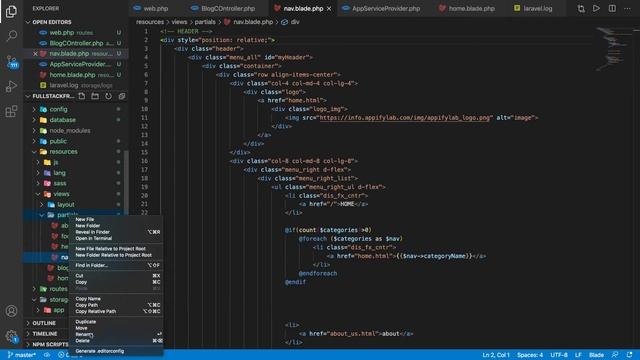Click the master branch indicator in the status bar
The image size is (640, 360).
(x=22, y=355)
